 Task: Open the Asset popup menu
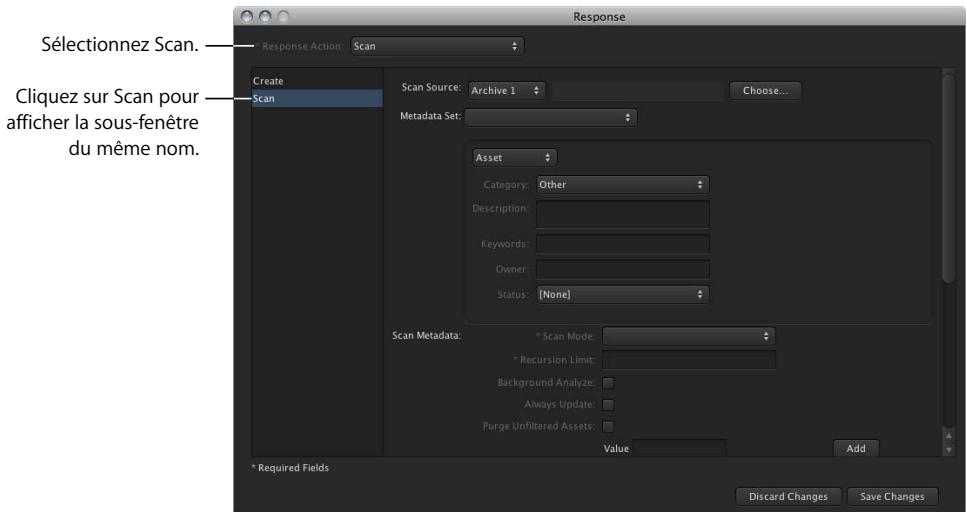click(x=514, y=158)
